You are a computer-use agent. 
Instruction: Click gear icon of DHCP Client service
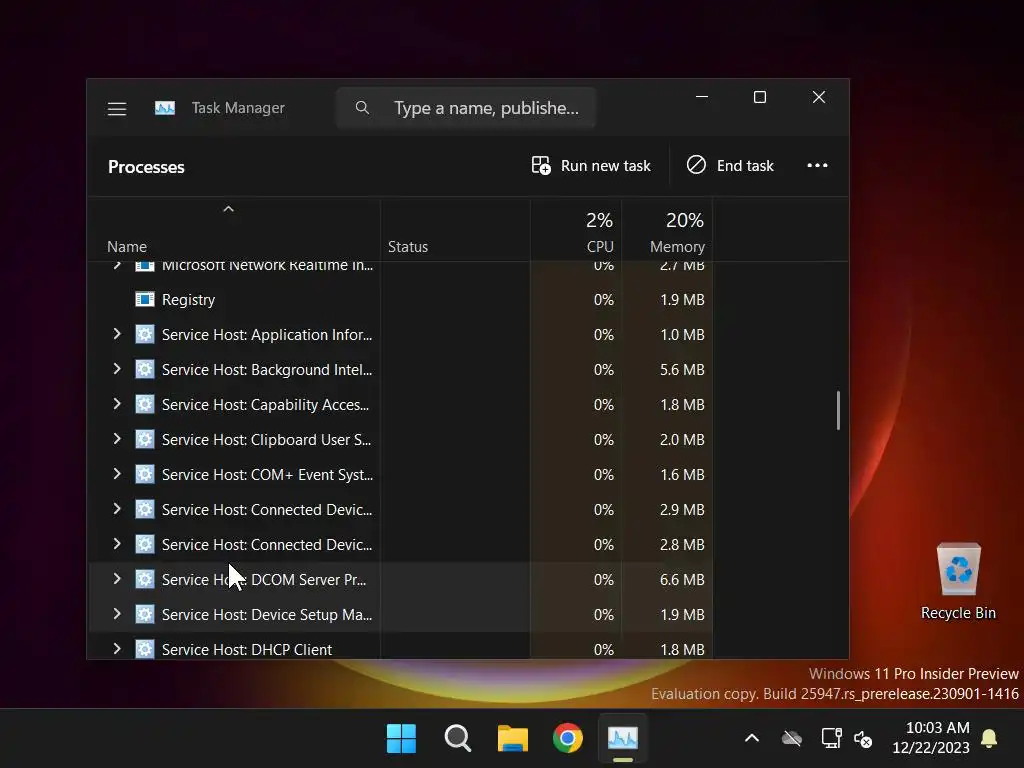coord(144,649)
